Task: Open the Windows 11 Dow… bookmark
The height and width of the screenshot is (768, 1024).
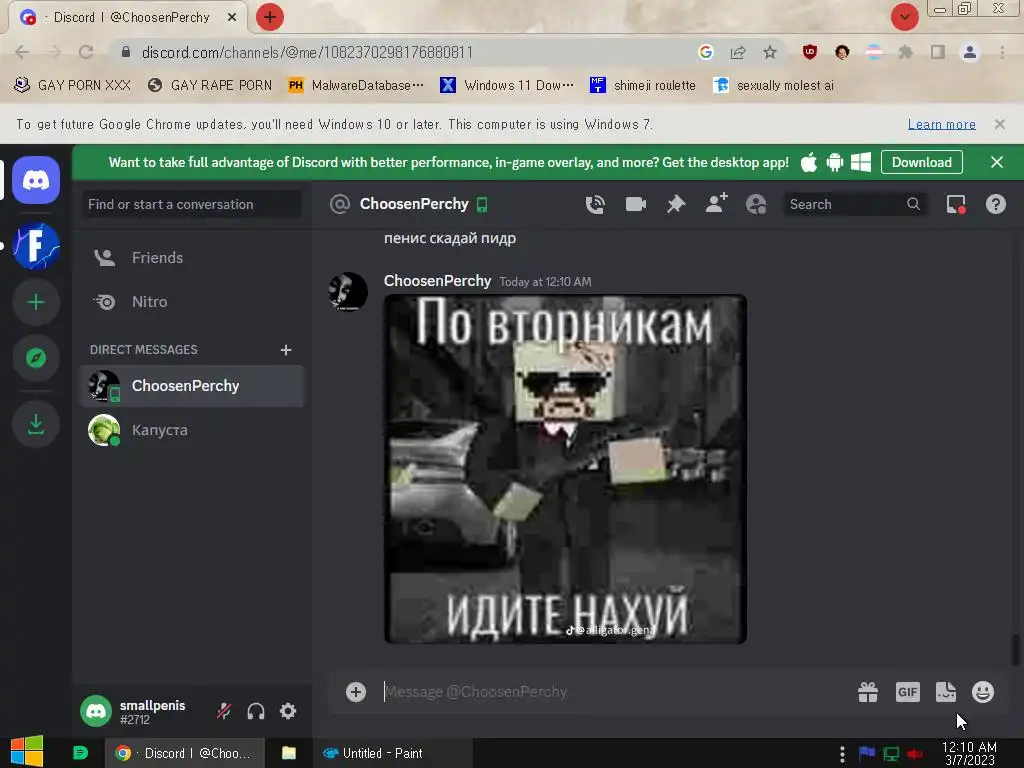Action: pyautogui.click(x=507, y=85)
